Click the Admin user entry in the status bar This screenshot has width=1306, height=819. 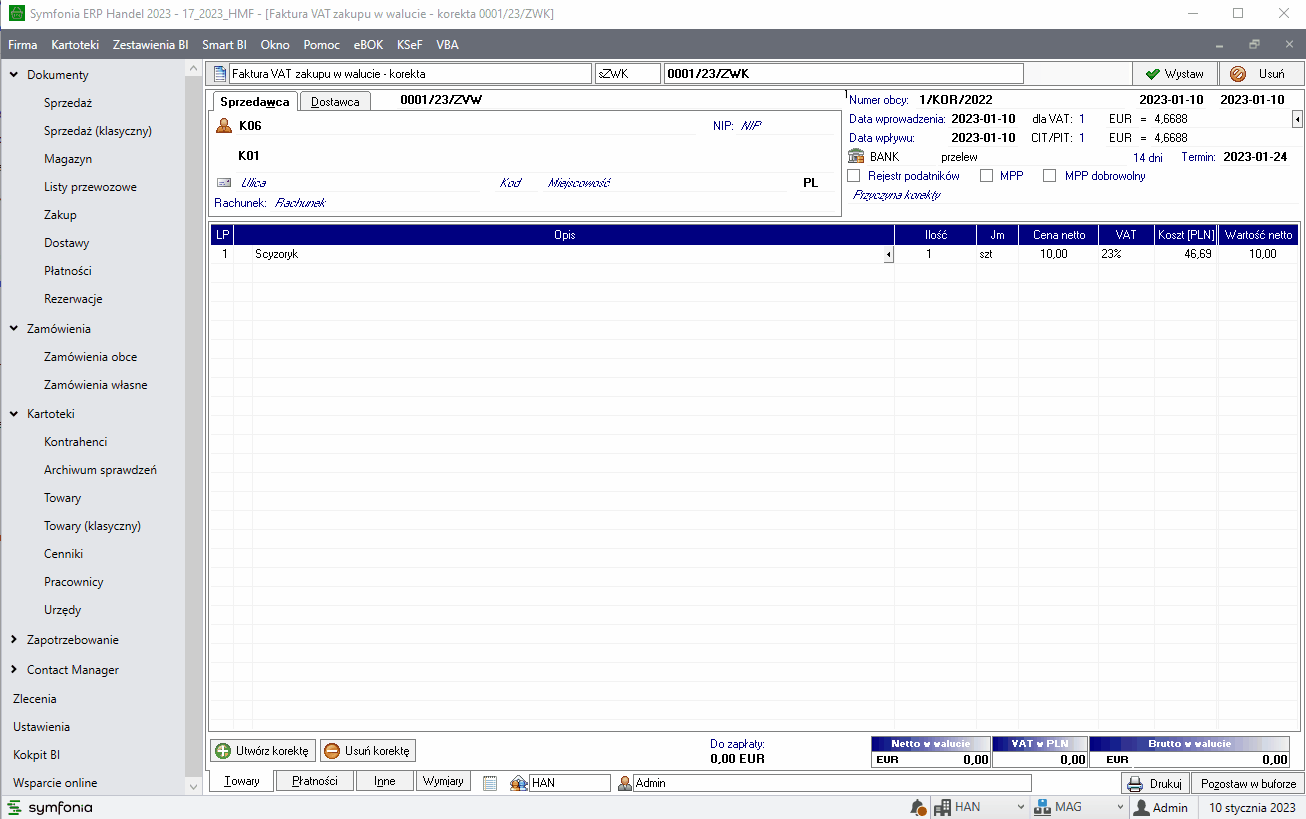[1160, 807]
